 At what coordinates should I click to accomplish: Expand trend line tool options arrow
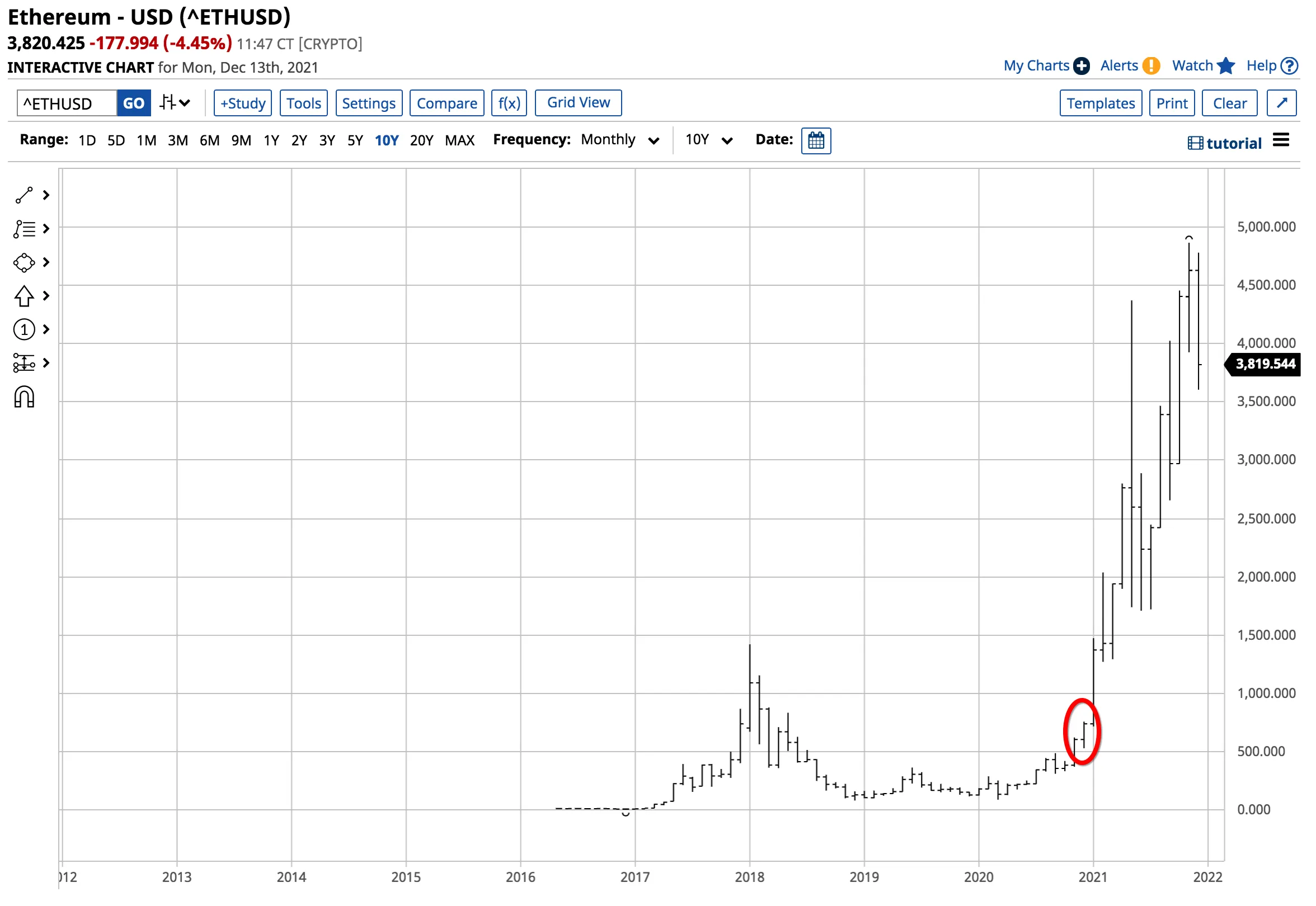click(x=46, y=196)
